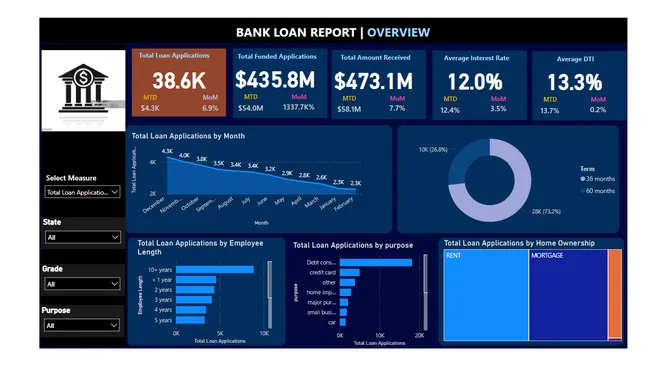Click the credit card purpose bar

[x=349, y=272]
